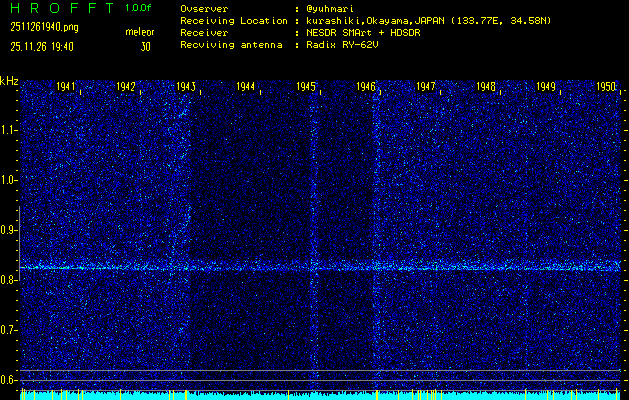Image resolution: width=629 pixels, height=400 pixels.
Task: Click the 0.8 kHz frequency label
Action: [x=9, y=280]
